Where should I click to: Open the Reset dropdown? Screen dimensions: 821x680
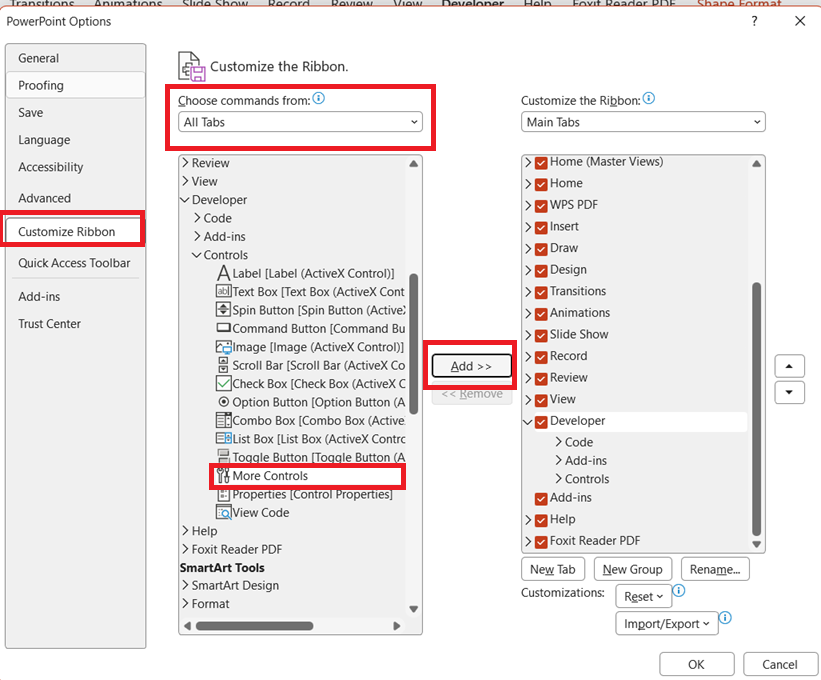pyautogui.click(x=644, y=596)
